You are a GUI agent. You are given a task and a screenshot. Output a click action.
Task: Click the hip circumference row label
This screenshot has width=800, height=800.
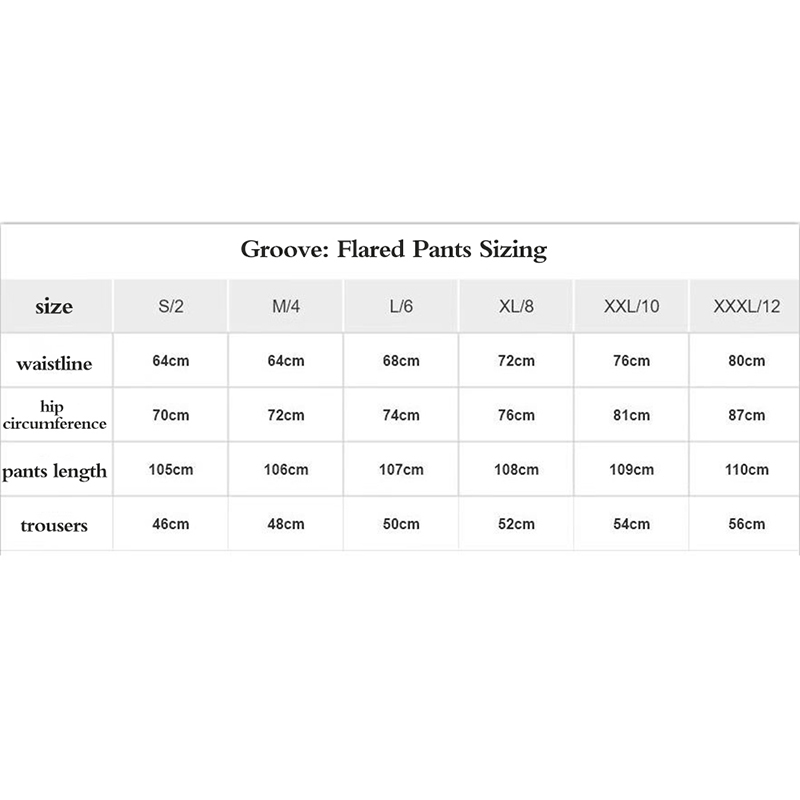point(54,416)
